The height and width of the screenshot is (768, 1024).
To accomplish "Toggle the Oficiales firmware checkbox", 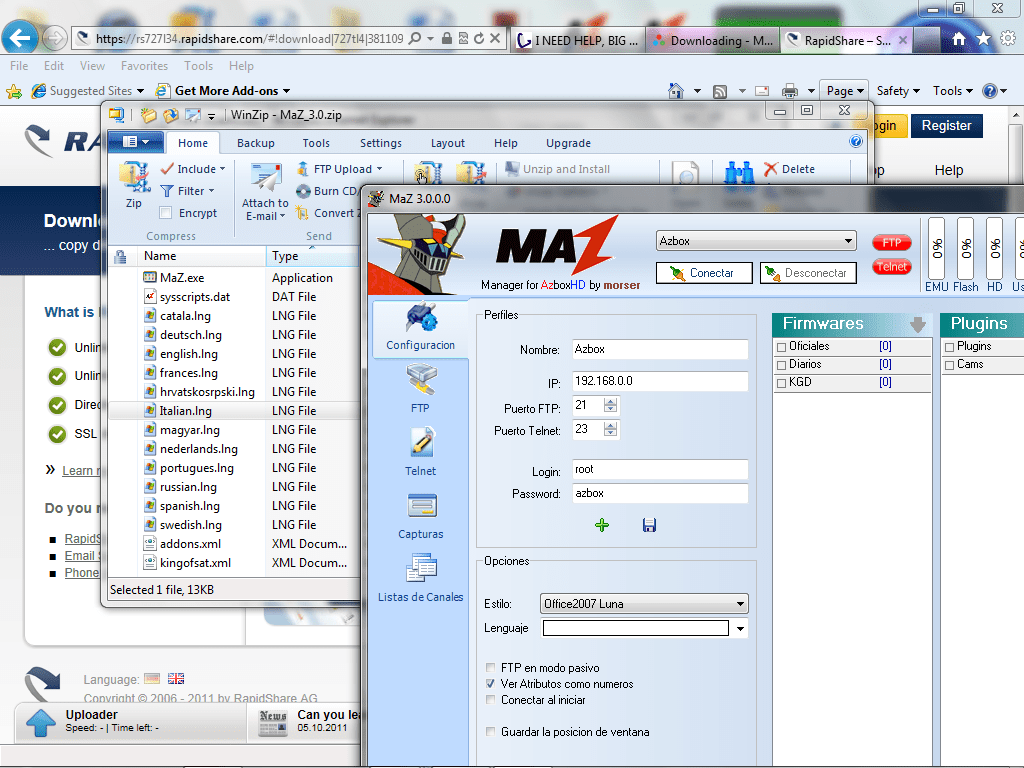I will [x=781, y=347].
